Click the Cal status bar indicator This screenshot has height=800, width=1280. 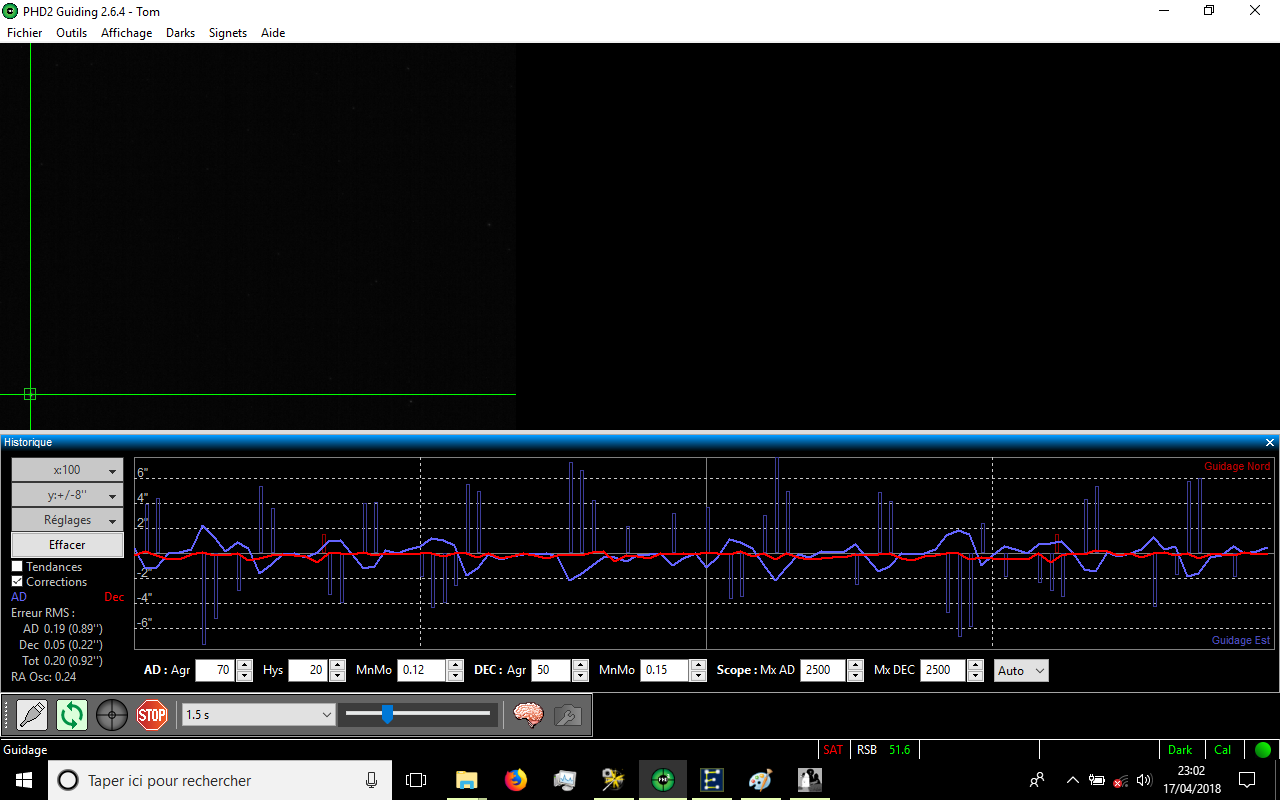(1223, 749)
